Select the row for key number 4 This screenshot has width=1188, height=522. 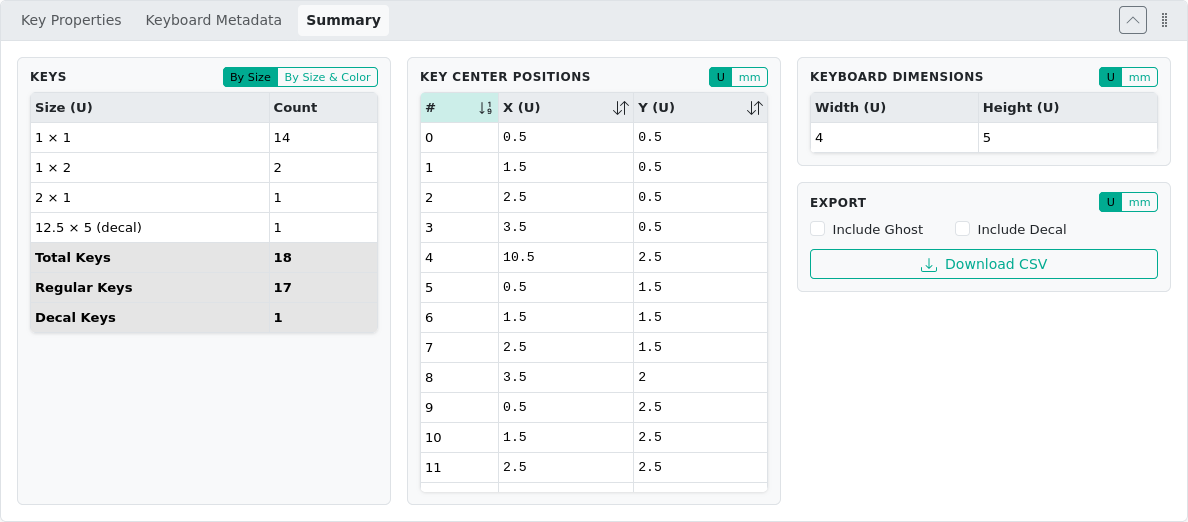593,257
